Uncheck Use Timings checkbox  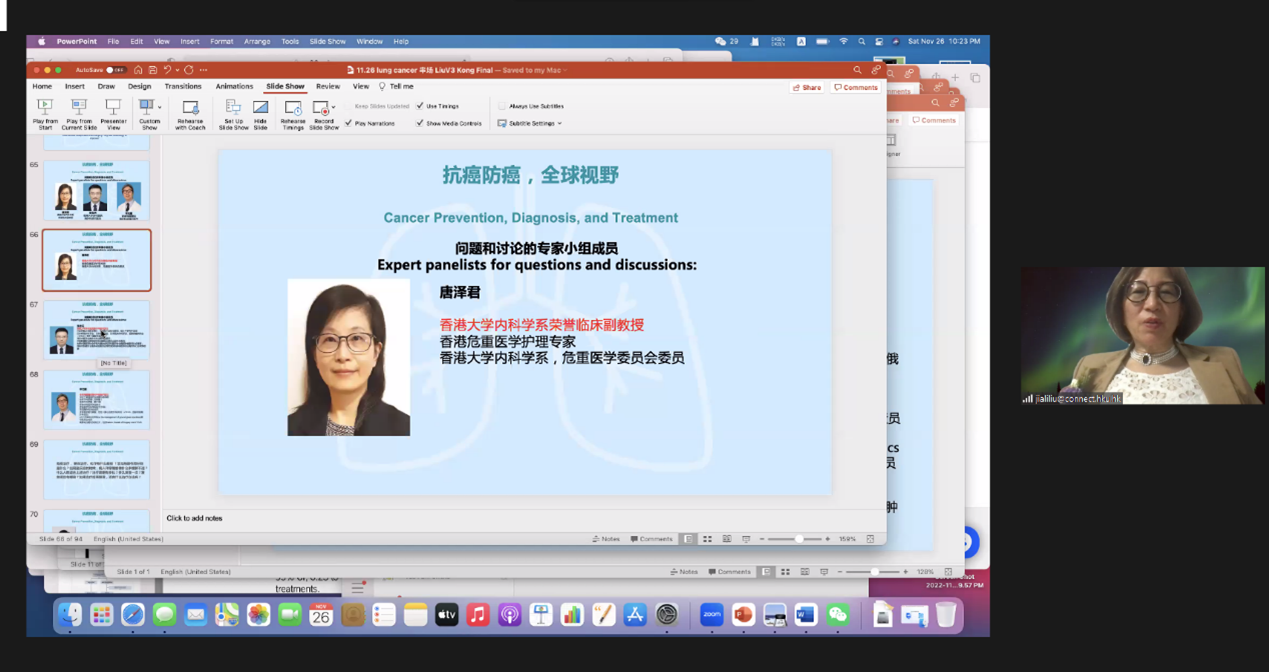coord(420,106)
